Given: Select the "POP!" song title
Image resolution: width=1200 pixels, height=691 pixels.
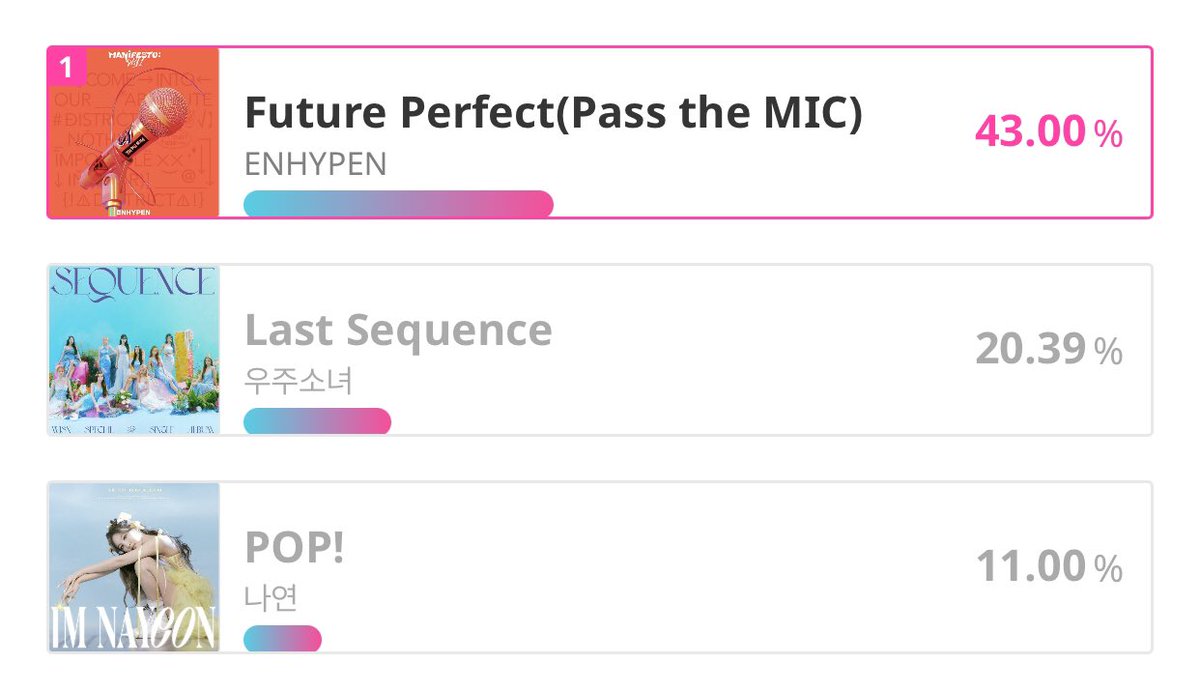Looking at the screenshot, I should (294, 547).
